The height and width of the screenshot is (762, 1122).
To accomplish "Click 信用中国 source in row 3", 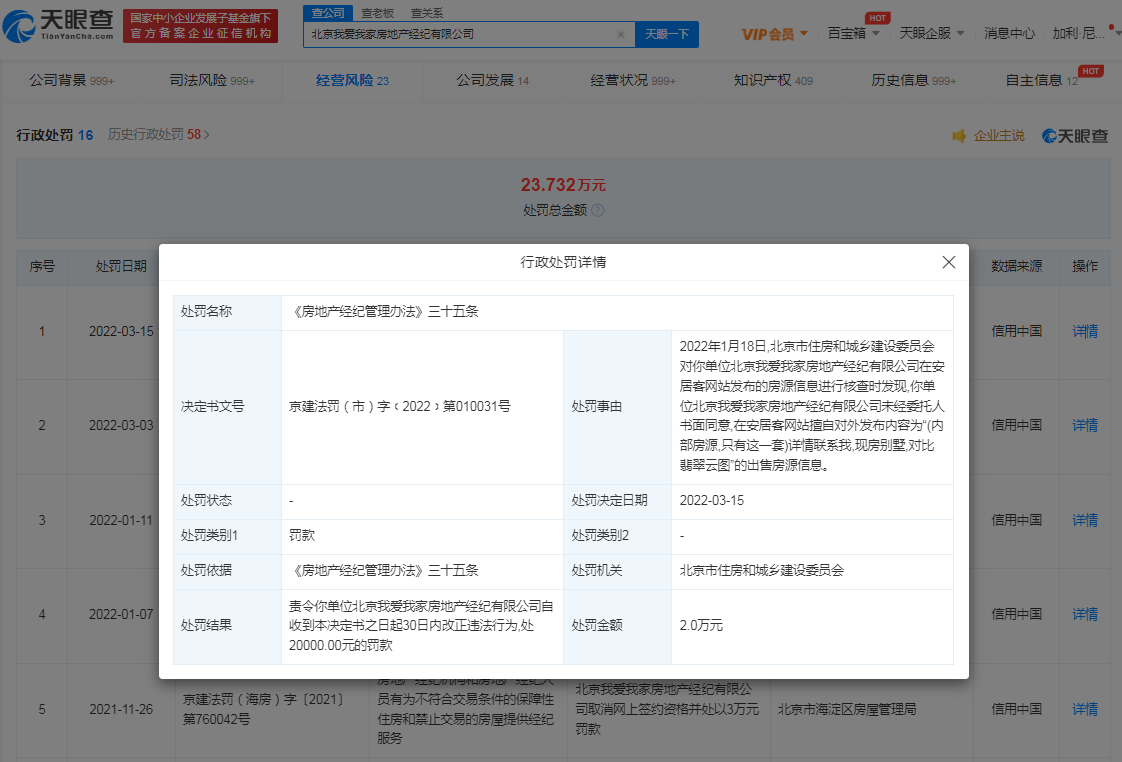I will pos(1016,521).
